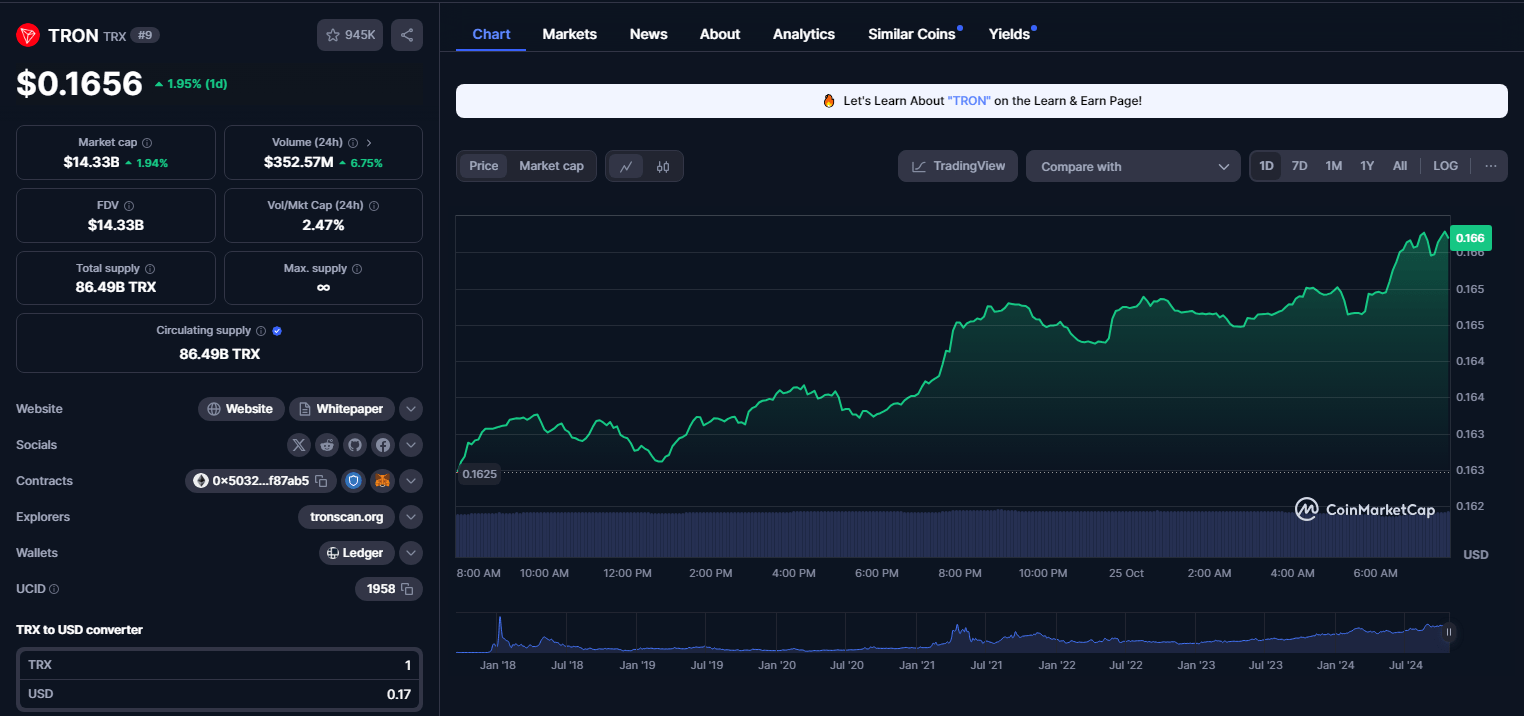Select 1M time range
1524x716 pixels.
tap(1333, 166)
